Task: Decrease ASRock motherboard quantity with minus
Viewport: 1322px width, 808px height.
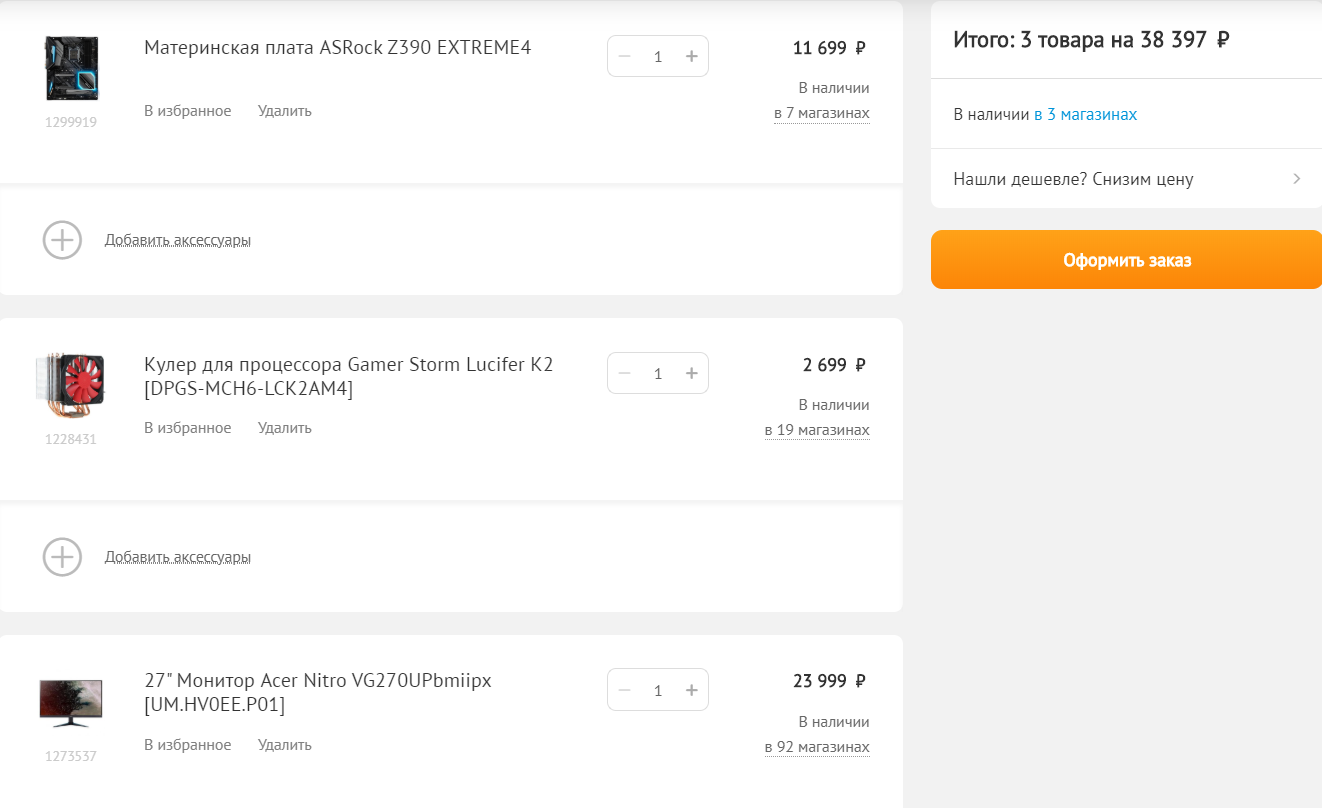Action: point(625,56)
